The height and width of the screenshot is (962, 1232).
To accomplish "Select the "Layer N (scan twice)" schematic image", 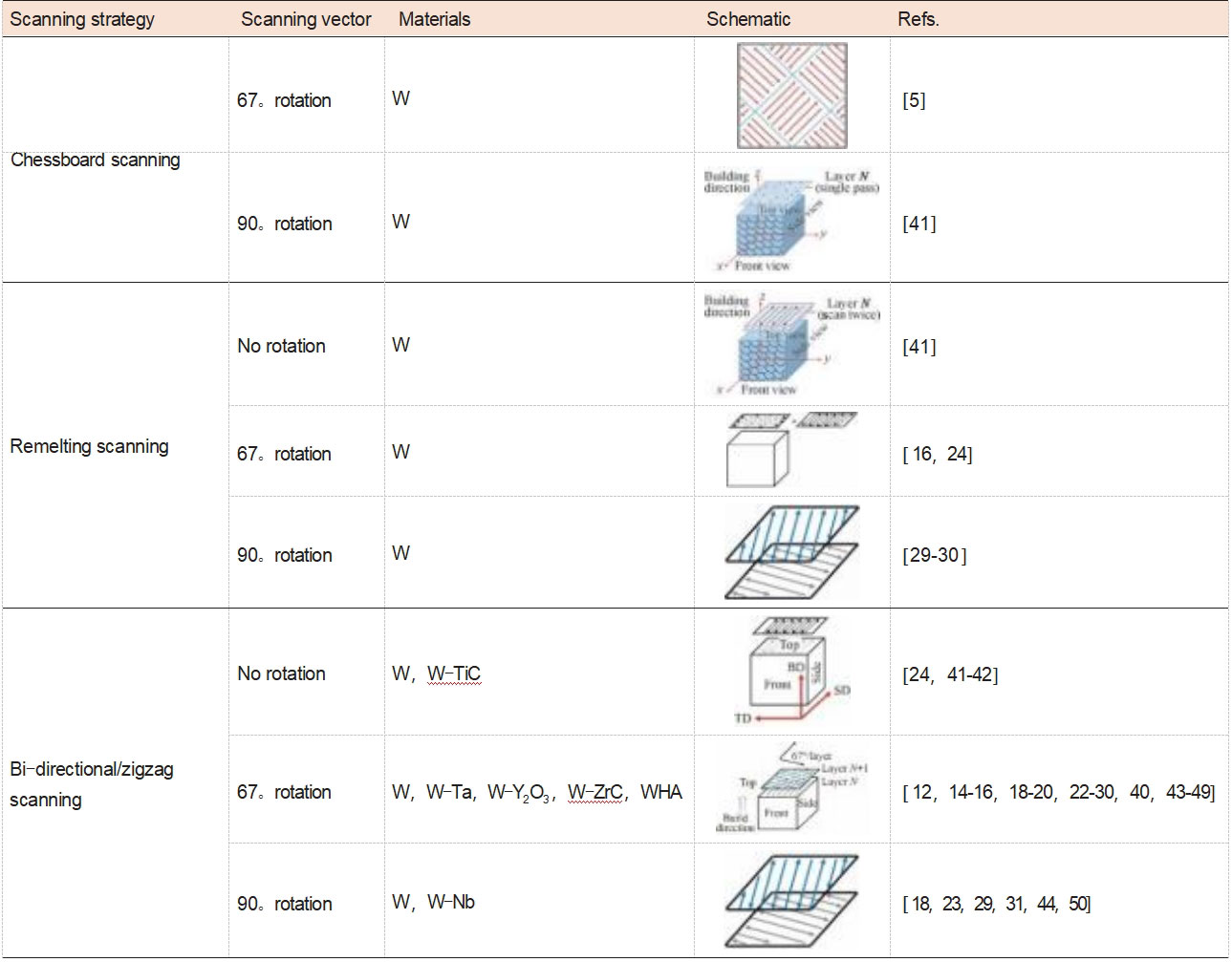I will (790, 344).
